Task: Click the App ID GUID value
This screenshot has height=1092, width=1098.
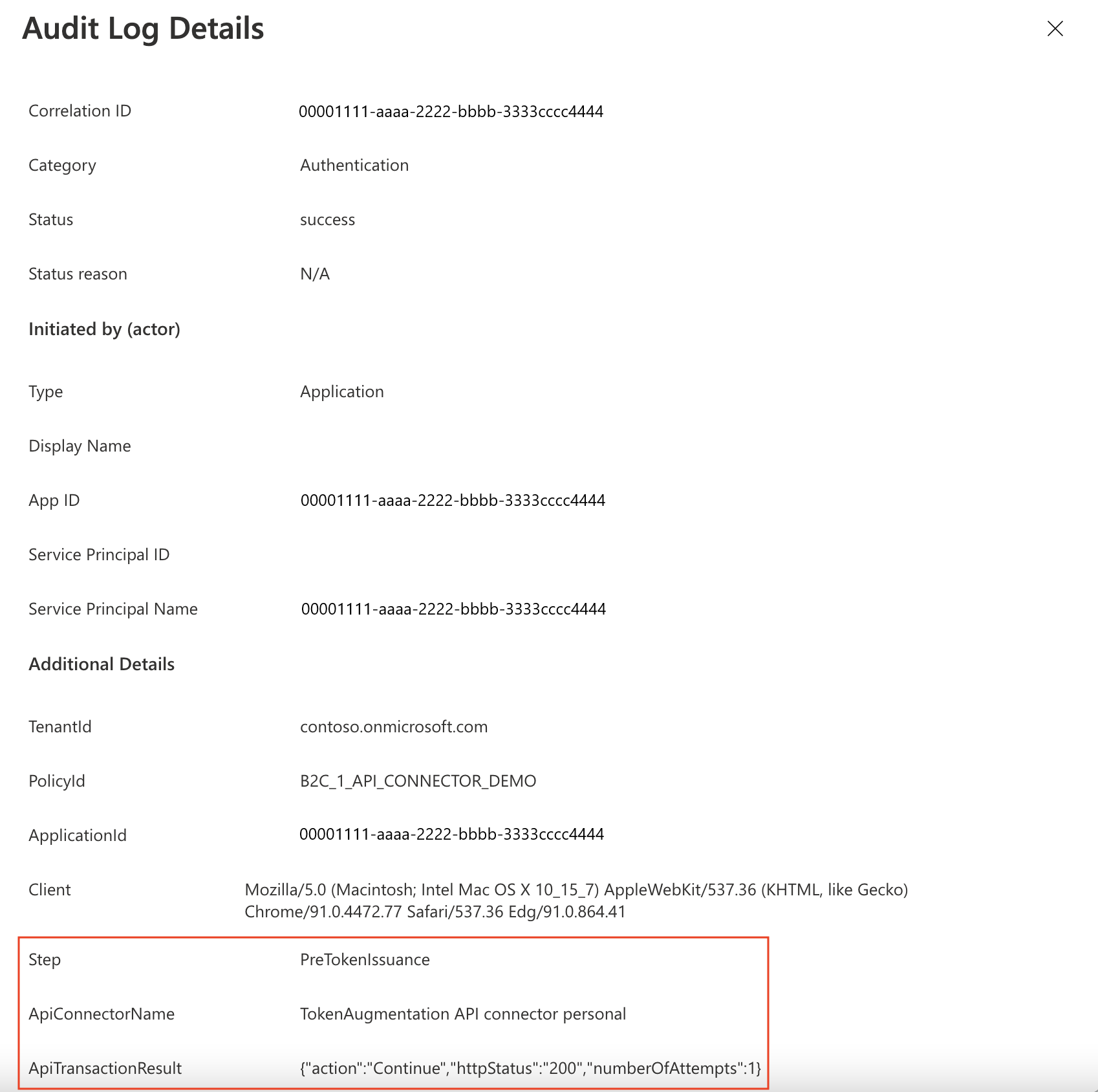Action: click(451, 499)
